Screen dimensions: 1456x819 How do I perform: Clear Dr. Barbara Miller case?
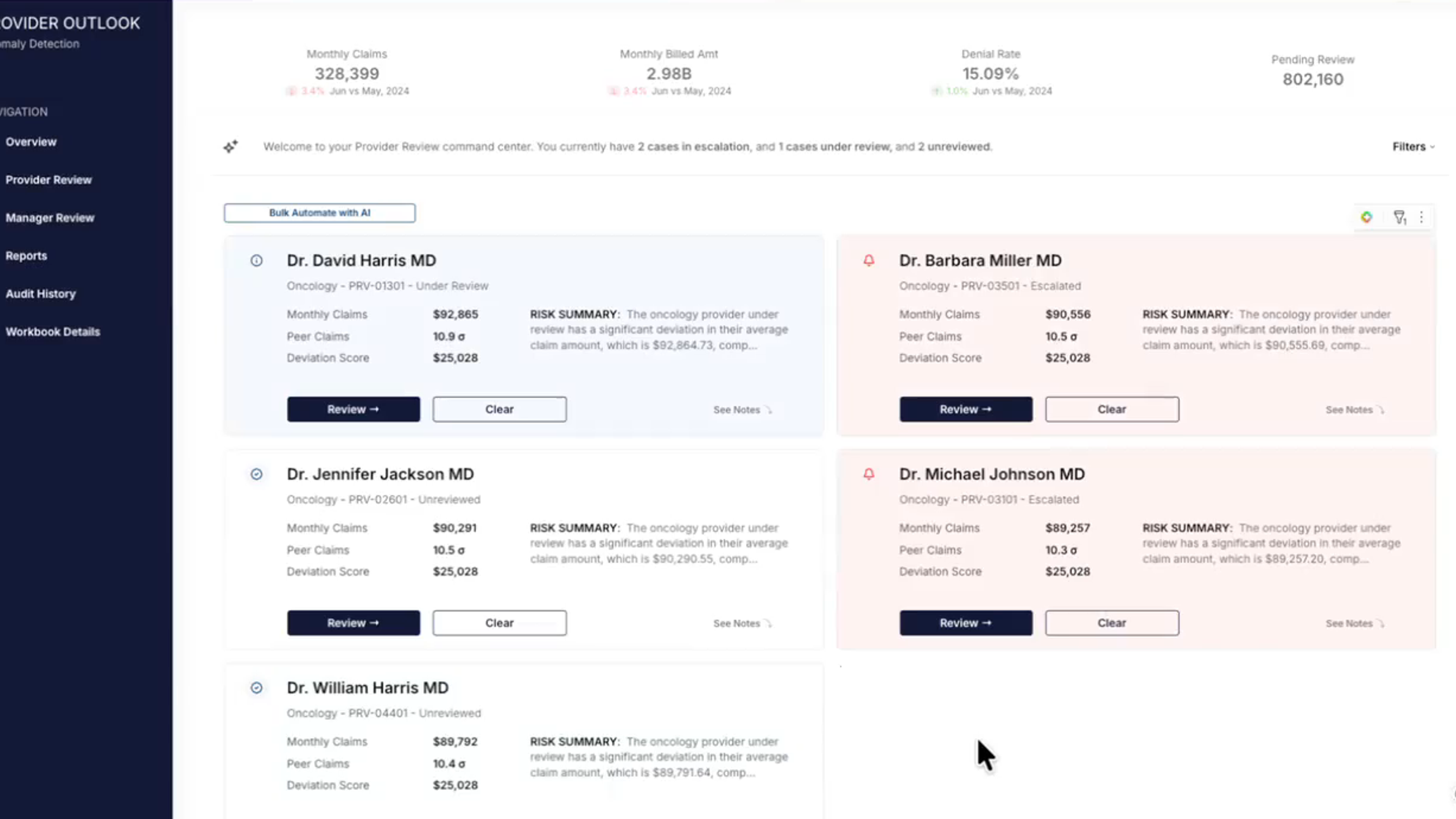pos(1112,409)
